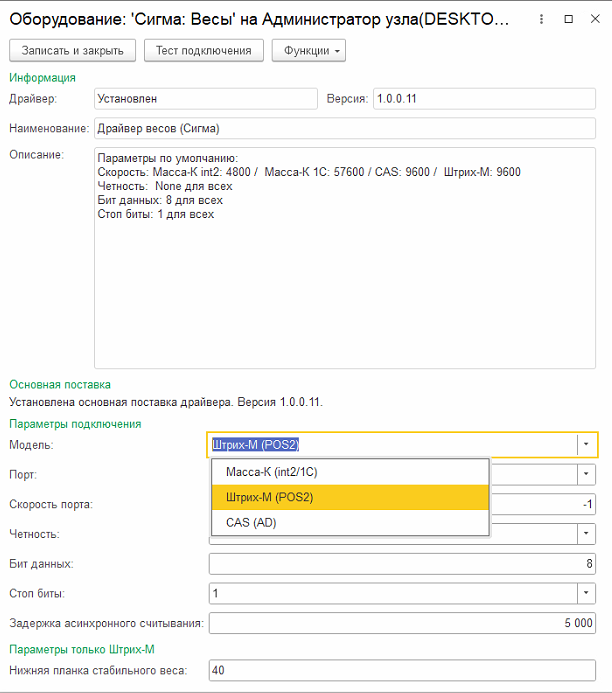Expand the 'Порт' dropdown arrow
This screenshot has height=693, width=612.
586,474
